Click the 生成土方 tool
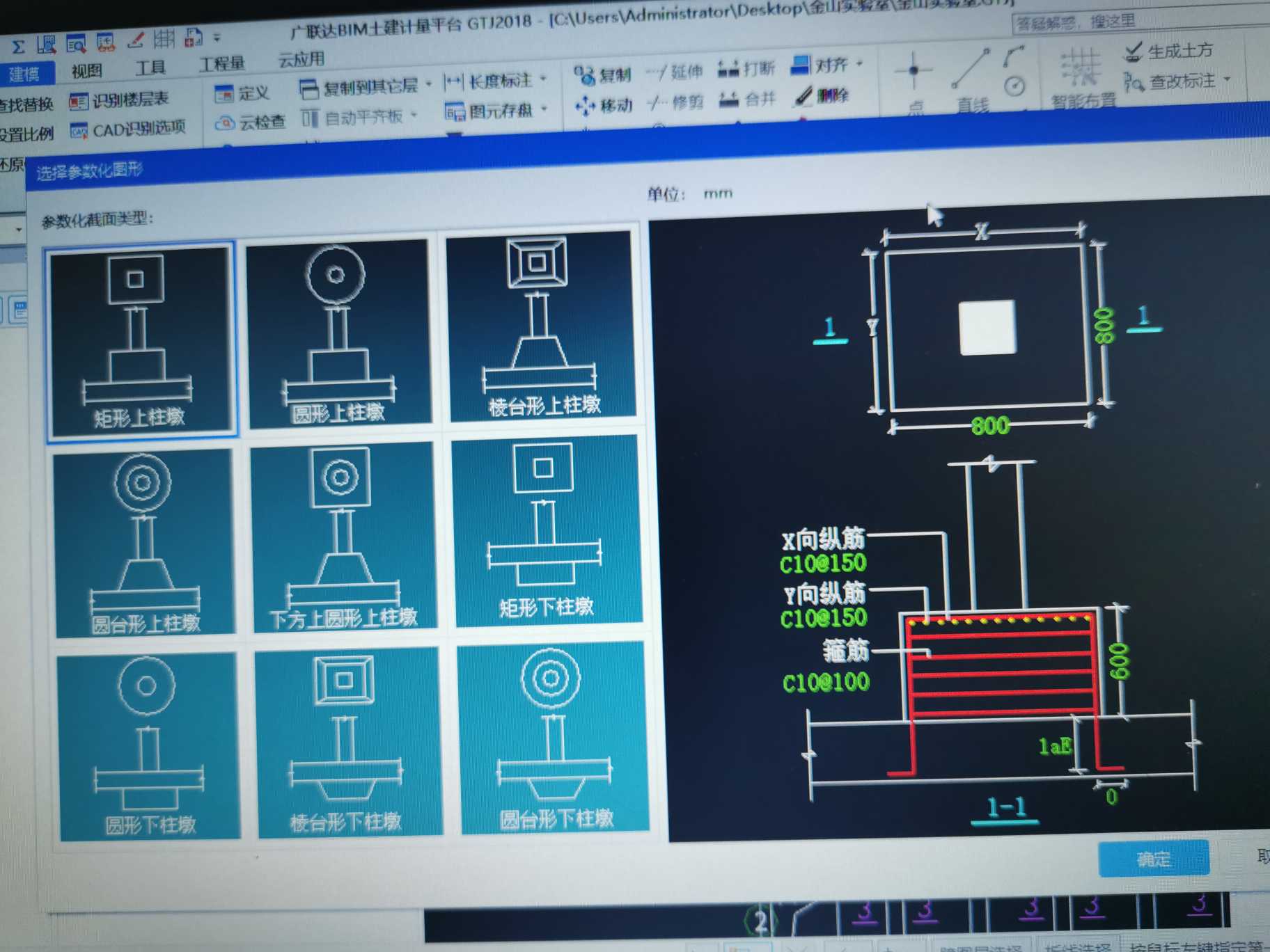Screen dimensions: 1270x952 (x=1170, y=51)
